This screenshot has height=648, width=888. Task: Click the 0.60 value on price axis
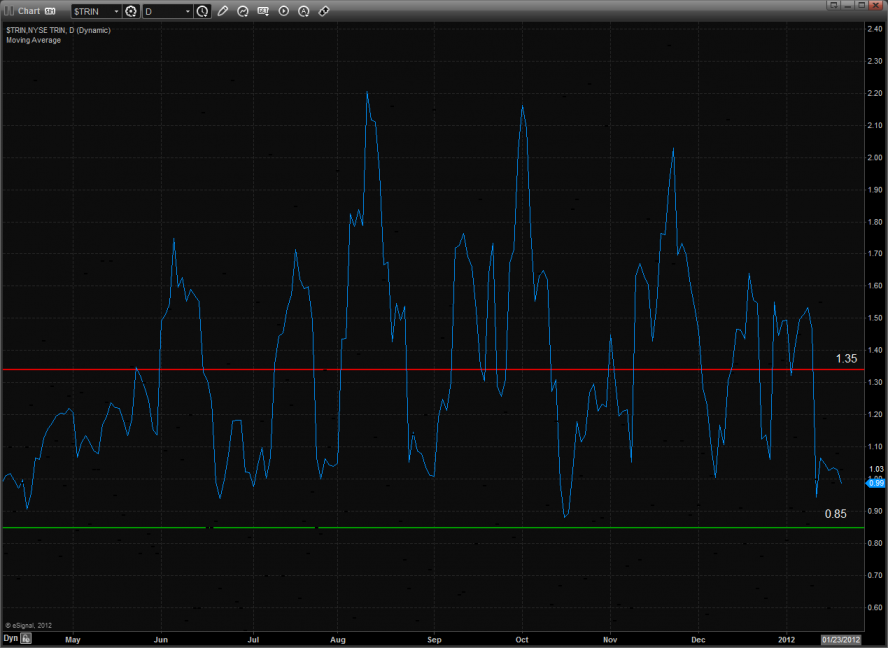[875, 607]
